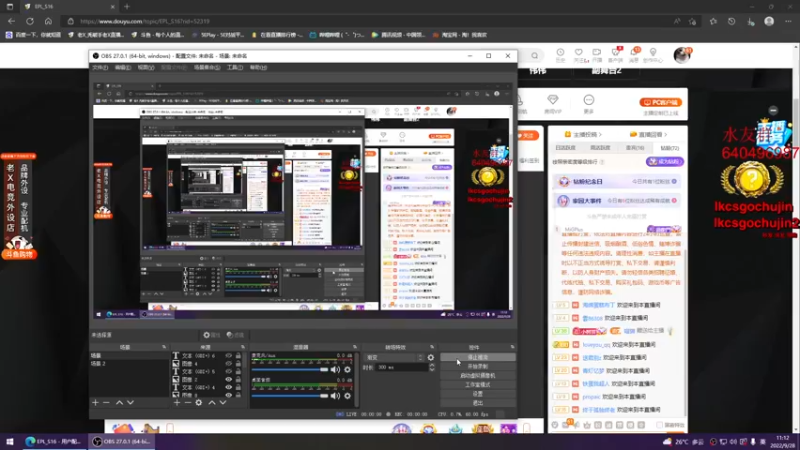
Task: Click the 开始录制 button
Action: [x=478, y=366]
